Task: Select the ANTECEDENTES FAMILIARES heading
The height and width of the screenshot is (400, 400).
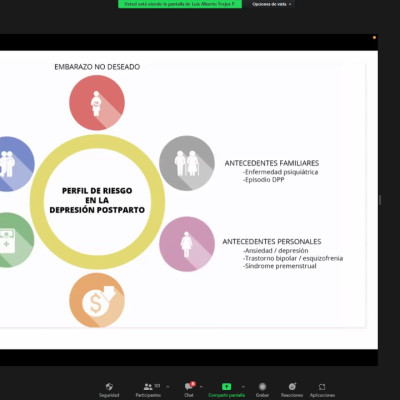Action: click(x=272, y=163)
